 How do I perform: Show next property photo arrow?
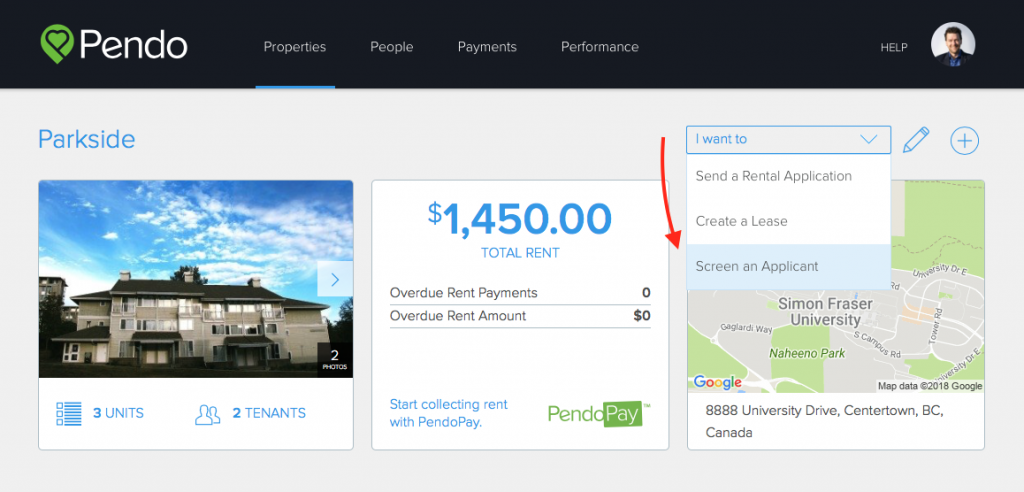click(x=335, y=279)
